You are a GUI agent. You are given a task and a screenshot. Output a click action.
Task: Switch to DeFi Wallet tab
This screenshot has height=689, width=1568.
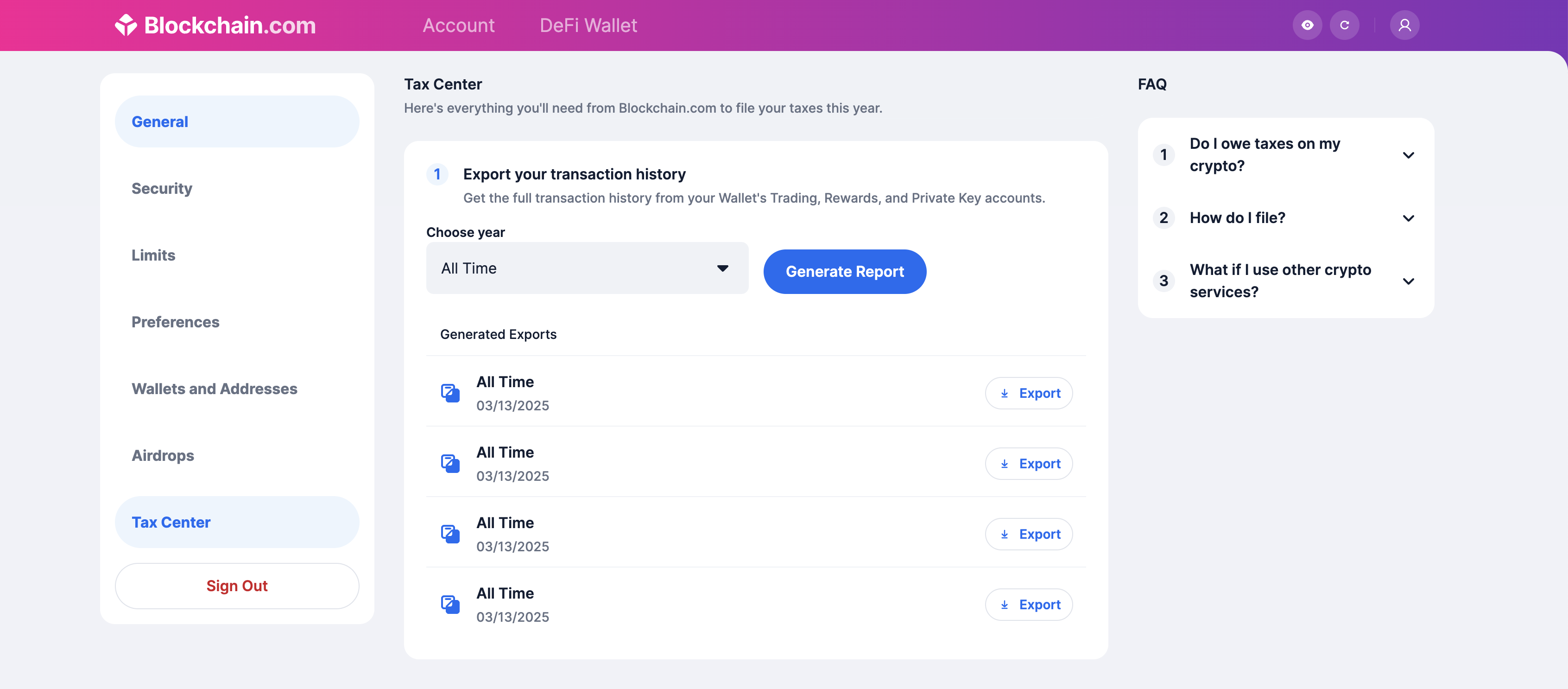[x=588, y=25]
